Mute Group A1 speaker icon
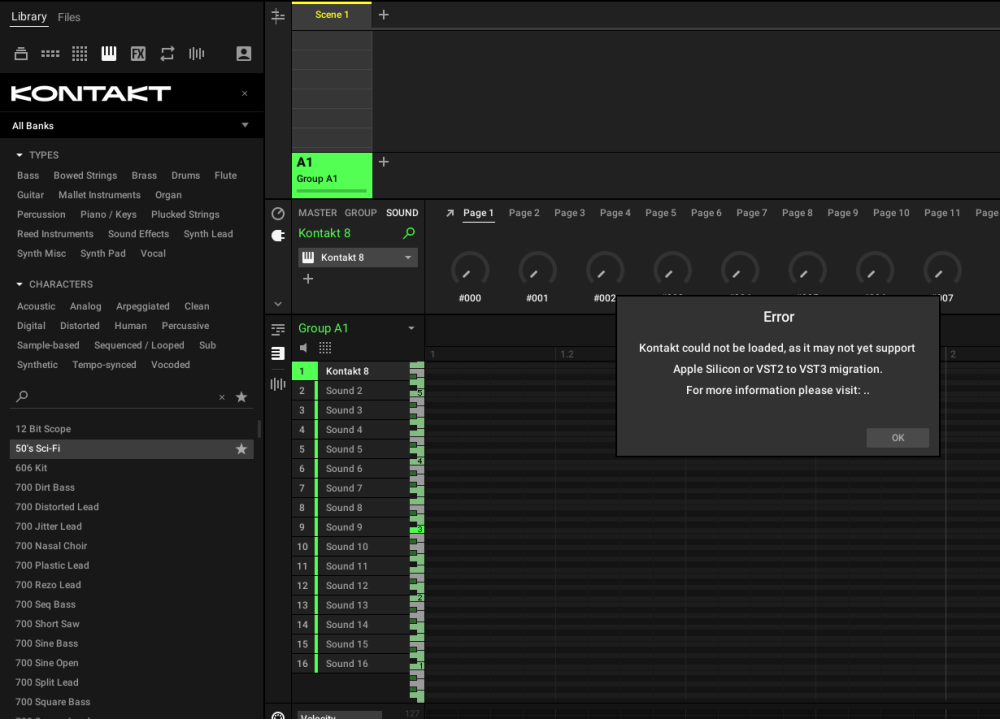The image size is (1000, 719). coord(304,348)
